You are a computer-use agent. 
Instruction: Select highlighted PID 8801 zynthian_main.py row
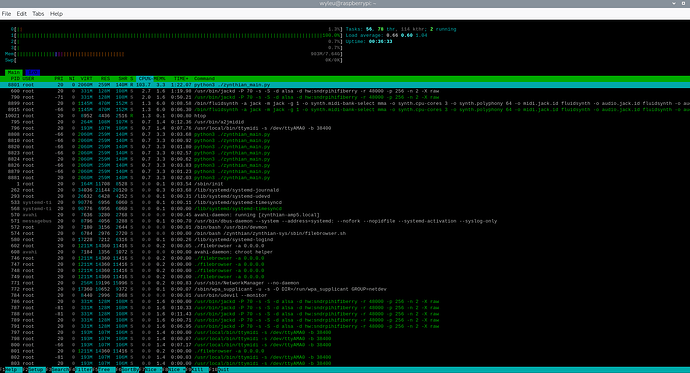pos(345,85)
